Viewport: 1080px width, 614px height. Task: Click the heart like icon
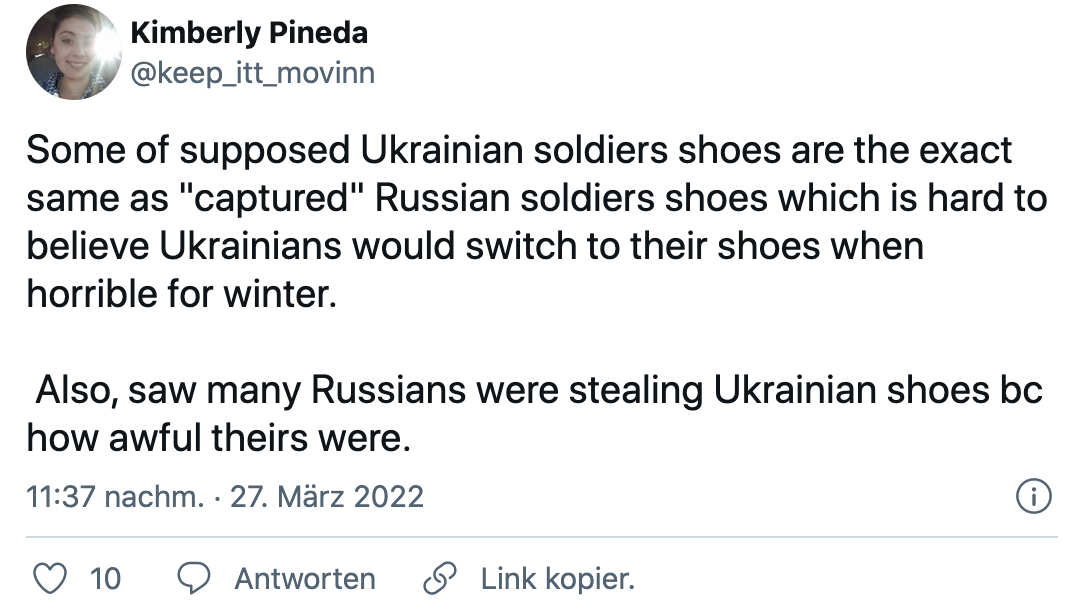pyautogui.click(x=50, y=578)
